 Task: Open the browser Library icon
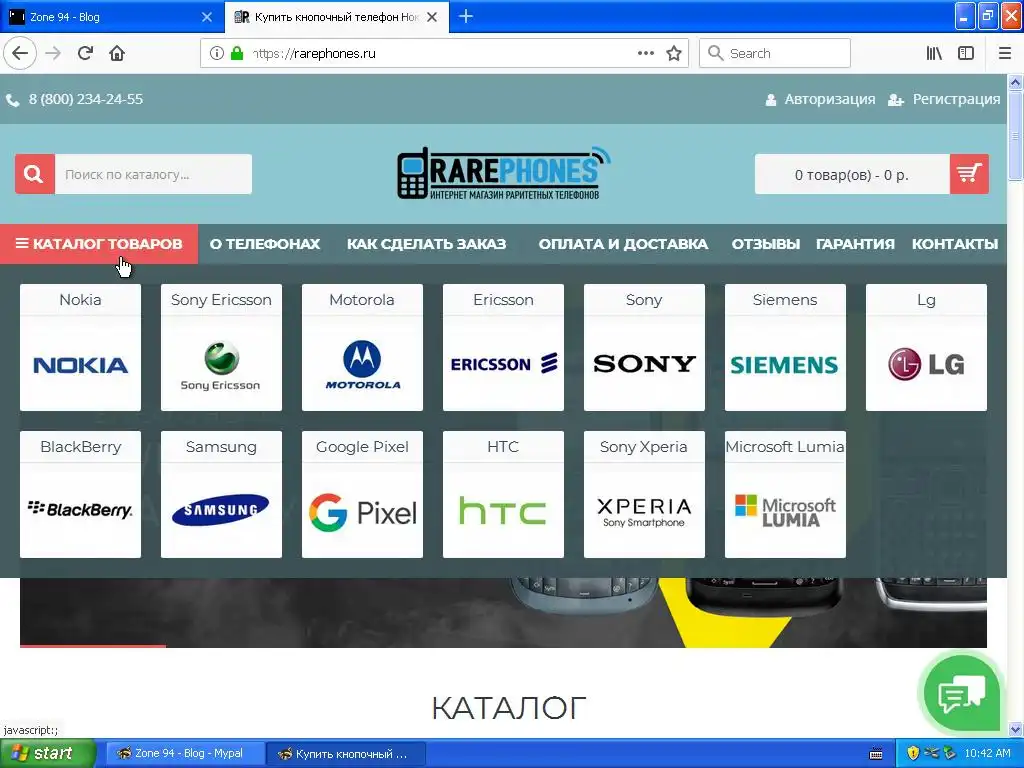click(x=934, y=53)
